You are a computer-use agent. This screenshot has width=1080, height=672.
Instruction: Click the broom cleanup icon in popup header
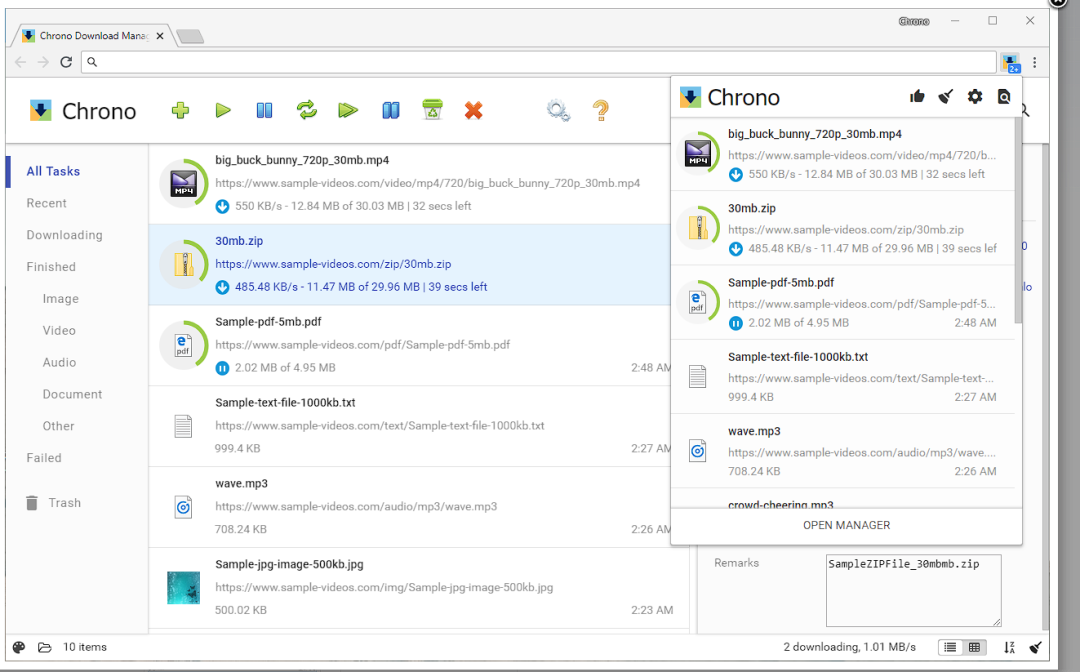tap(946, 97)
